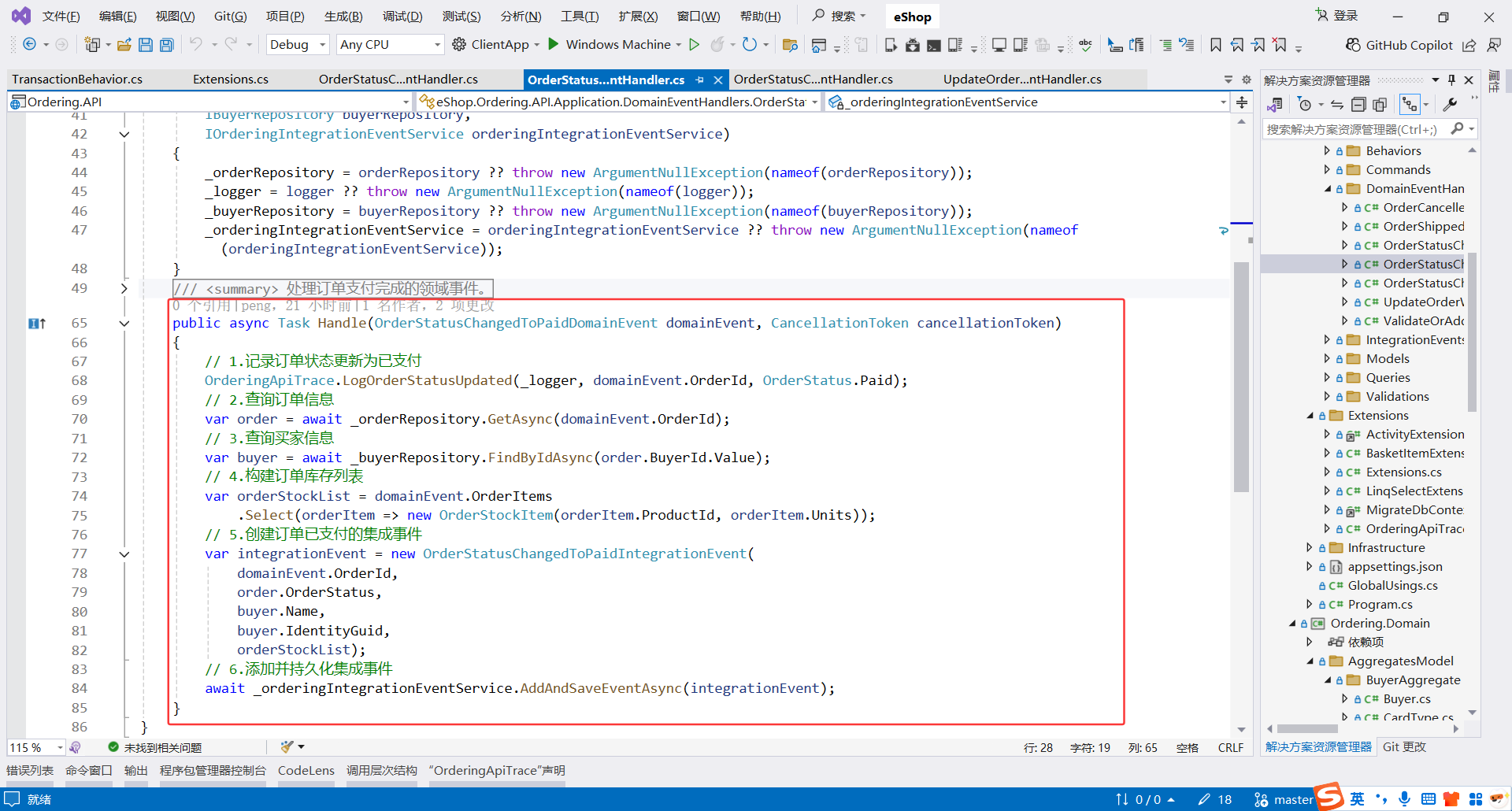
Task: Toggle Sogou input language 英 indicator
Action: pos(1358,799)
